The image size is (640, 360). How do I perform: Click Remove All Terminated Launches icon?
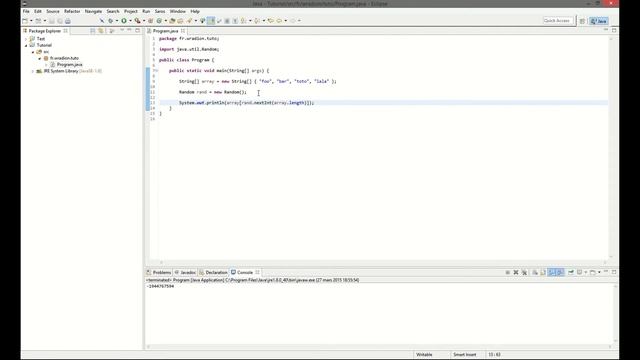click(524, 272)
